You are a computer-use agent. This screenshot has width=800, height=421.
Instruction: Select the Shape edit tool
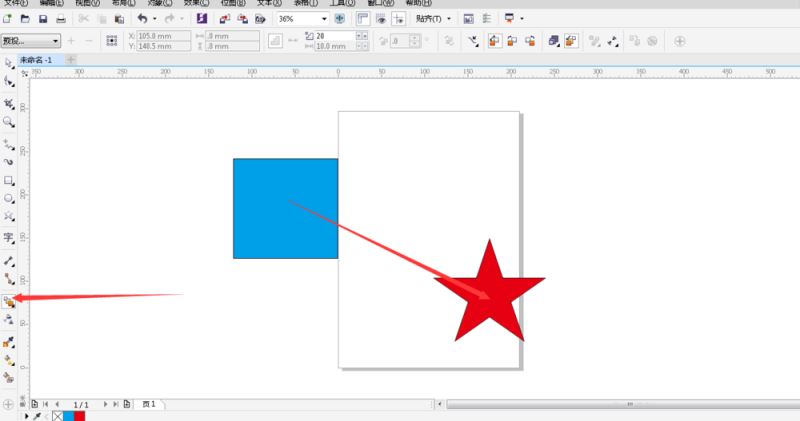[x=9, y=81]
